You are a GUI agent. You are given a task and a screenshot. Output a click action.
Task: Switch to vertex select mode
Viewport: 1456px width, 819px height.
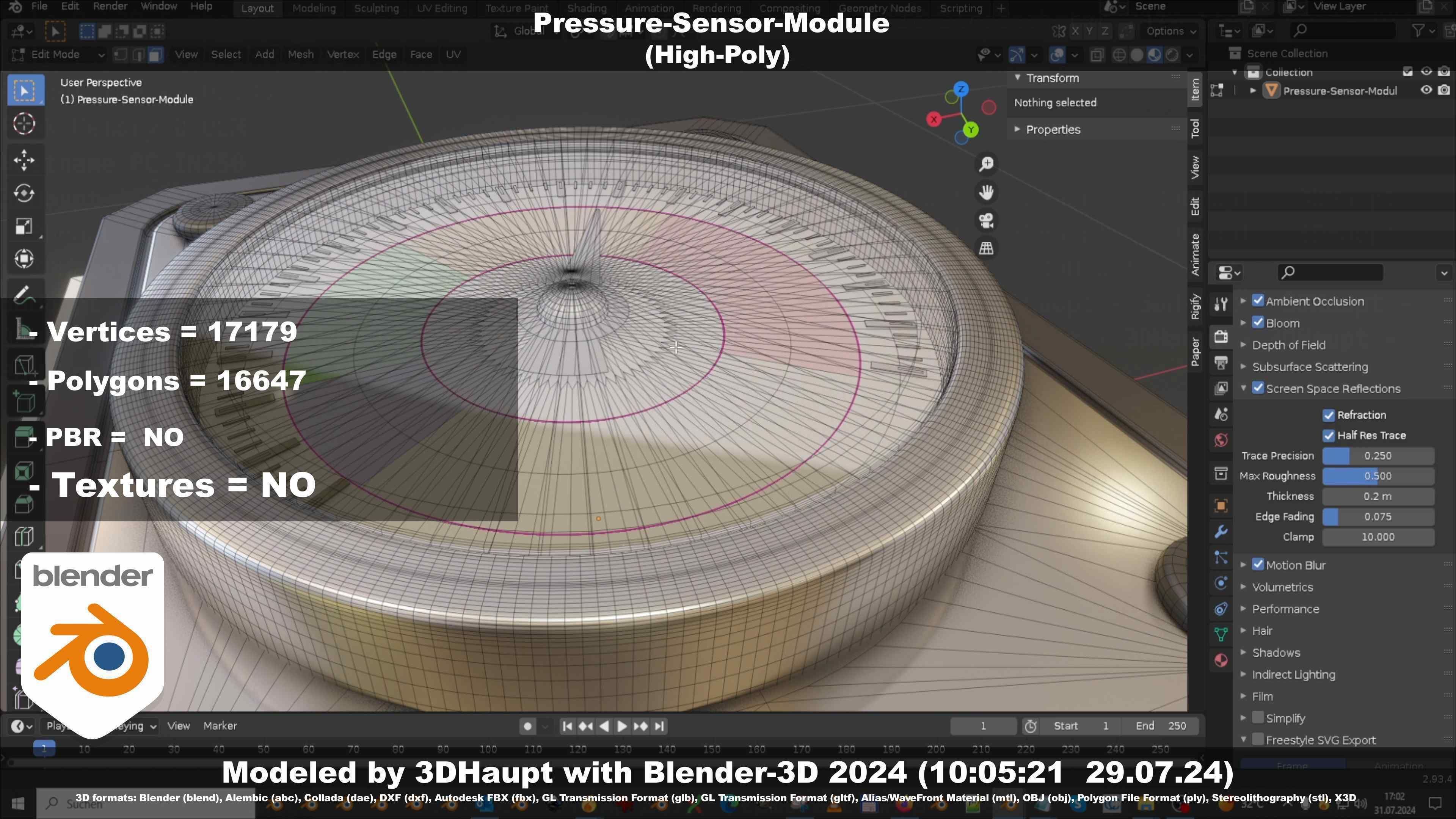click(120, 54)
